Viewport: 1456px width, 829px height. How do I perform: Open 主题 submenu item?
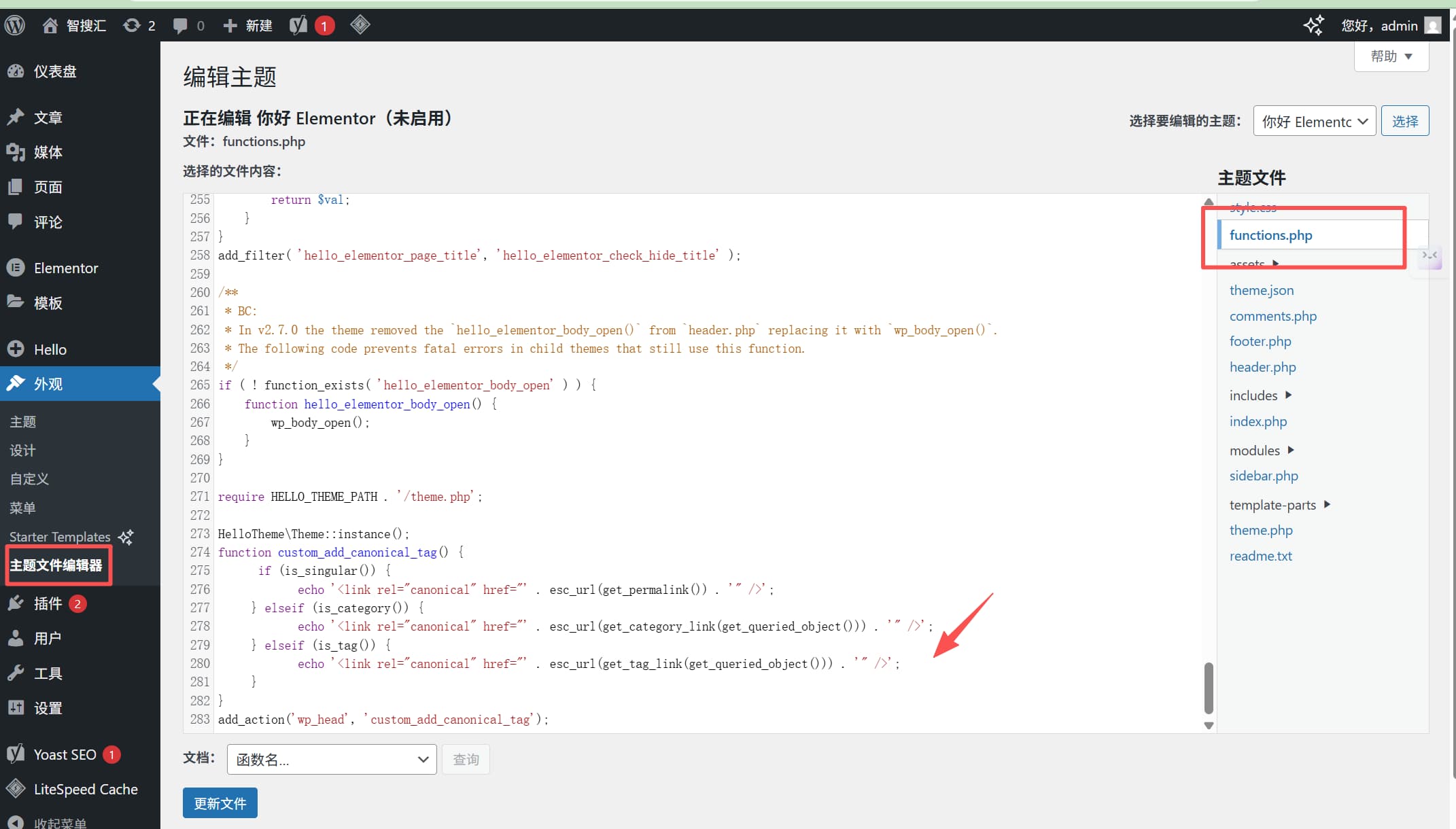tap(23, 422)
